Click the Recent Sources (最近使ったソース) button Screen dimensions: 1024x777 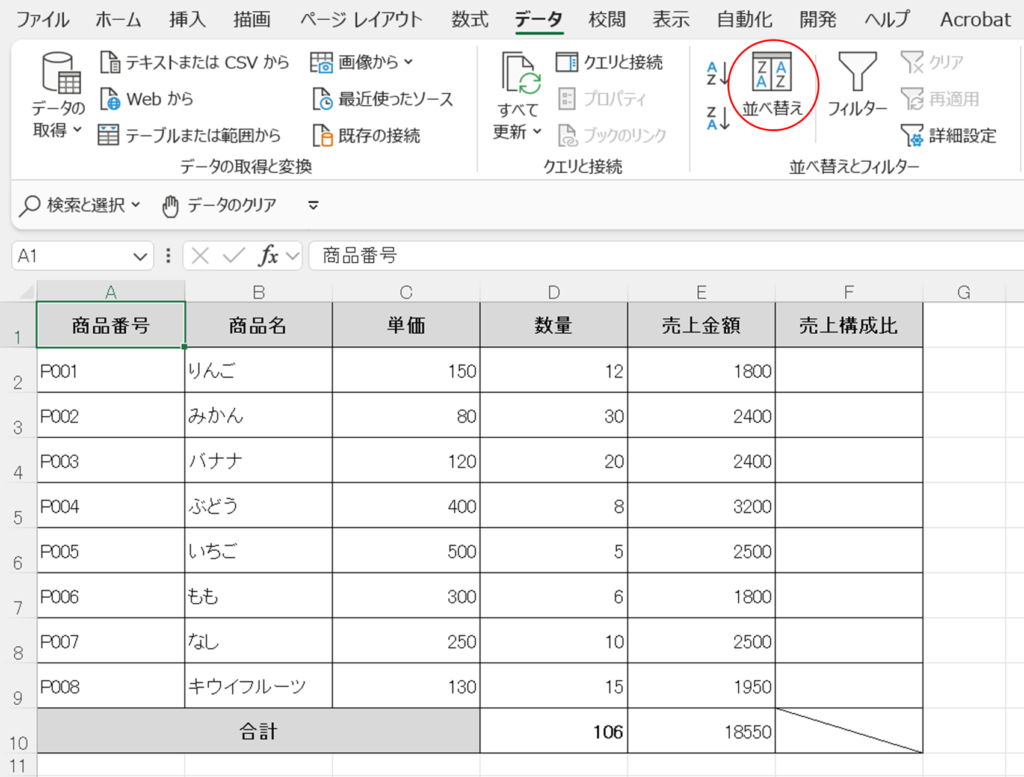click(383, 99)
